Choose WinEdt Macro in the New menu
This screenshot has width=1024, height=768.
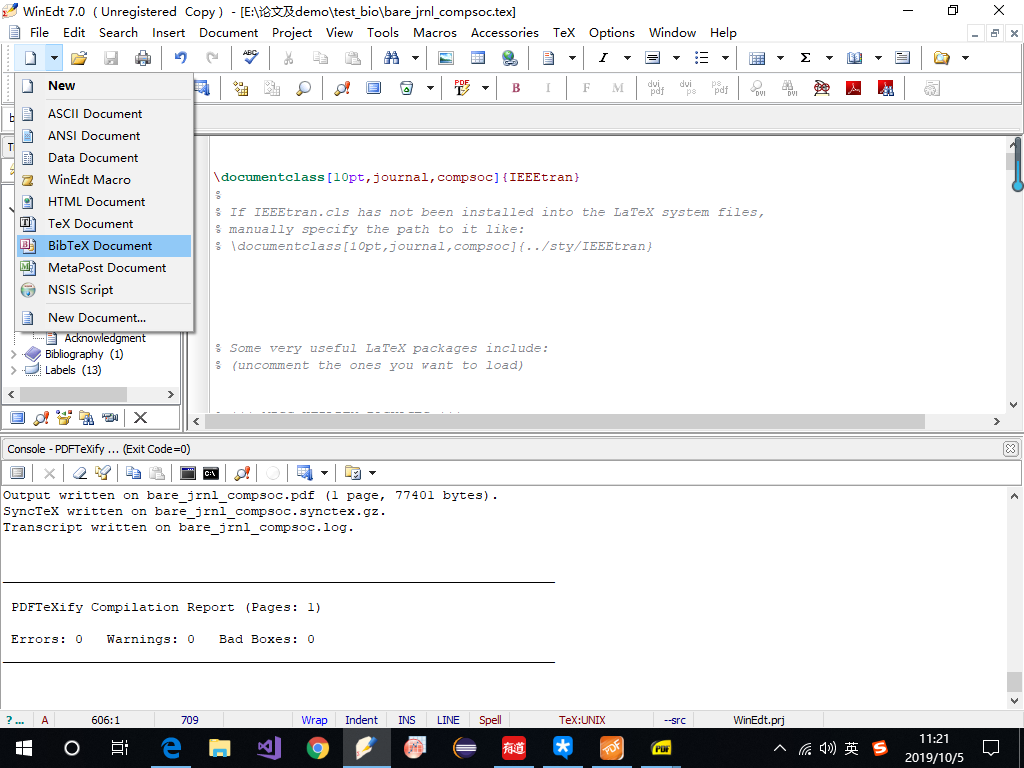coord(104,180)
